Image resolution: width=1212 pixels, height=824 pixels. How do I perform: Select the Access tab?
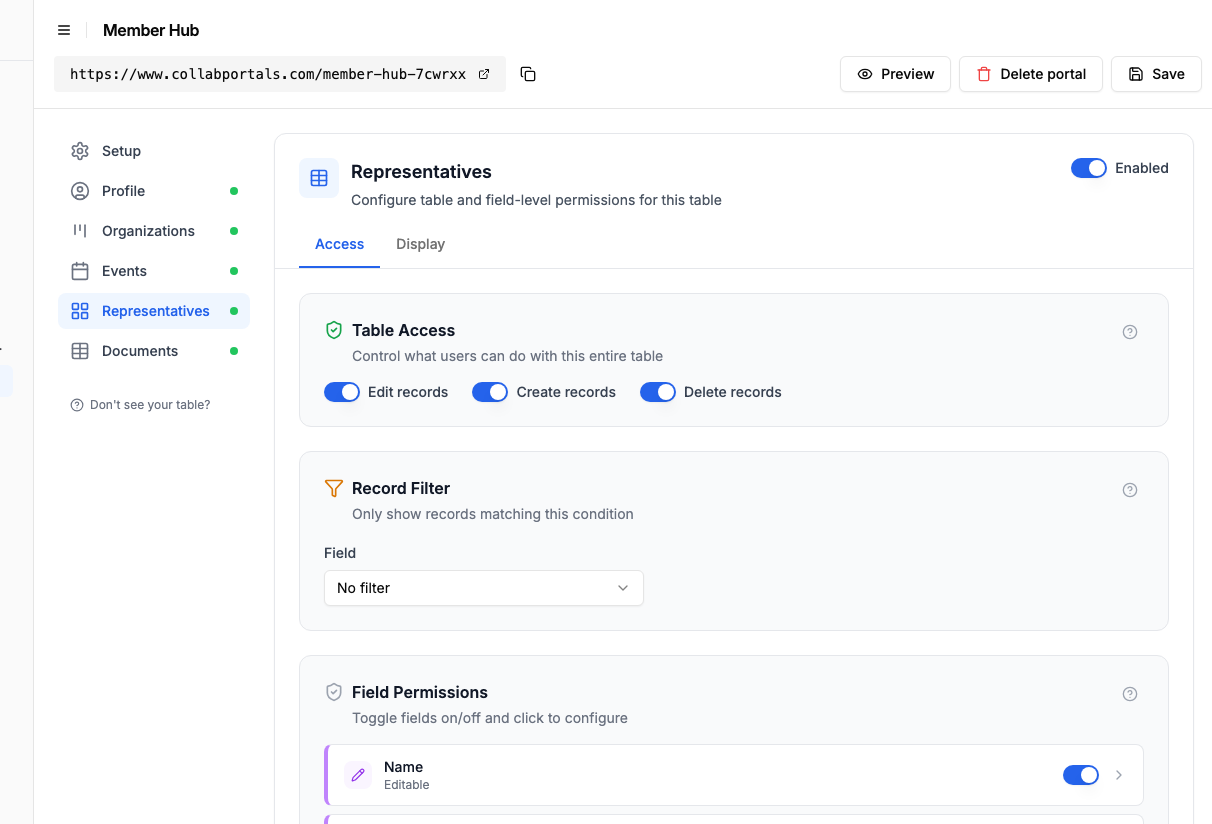coord(339,244)
